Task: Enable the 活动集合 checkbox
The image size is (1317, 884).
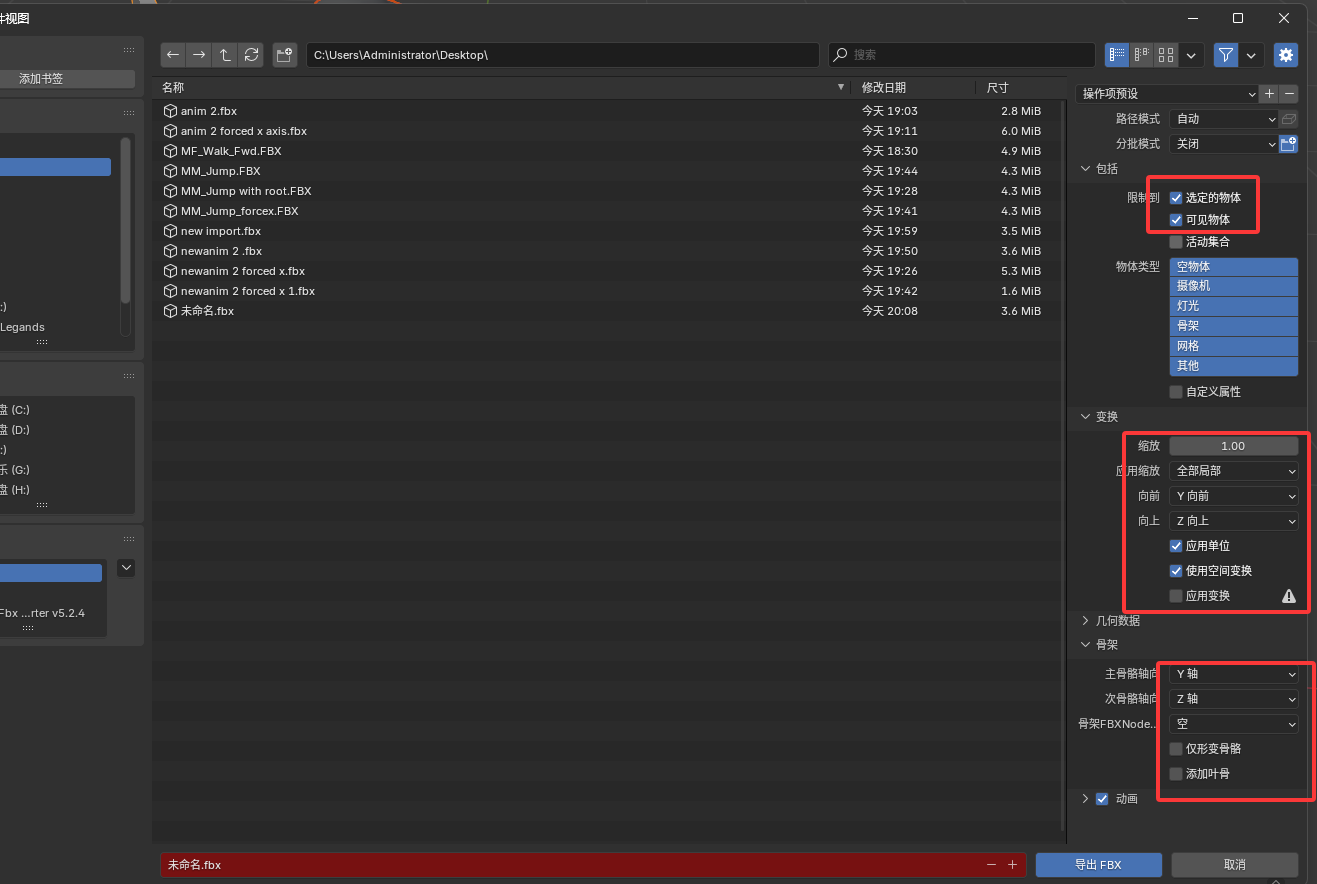Action: pyautogui.click(x=1176, y=242)
